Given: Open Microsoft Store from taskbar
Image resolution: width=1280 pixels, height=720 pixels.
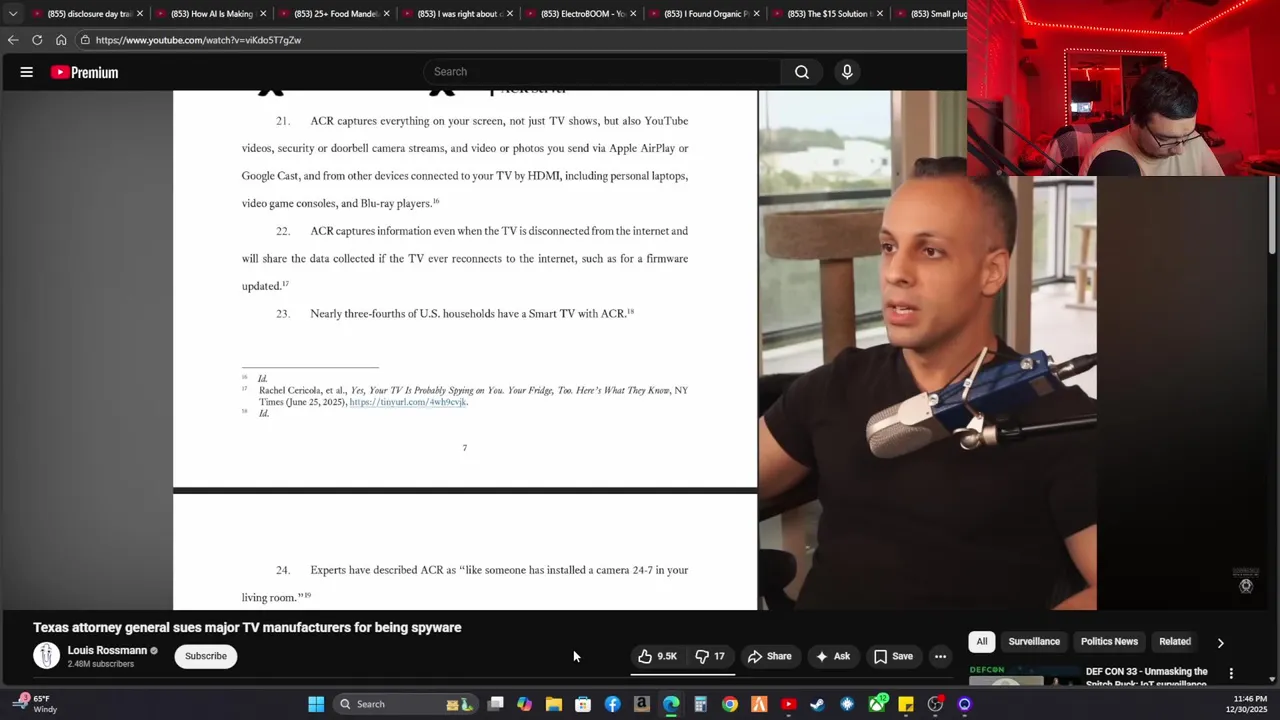Looking at the screenshot, I should point(583,704).
